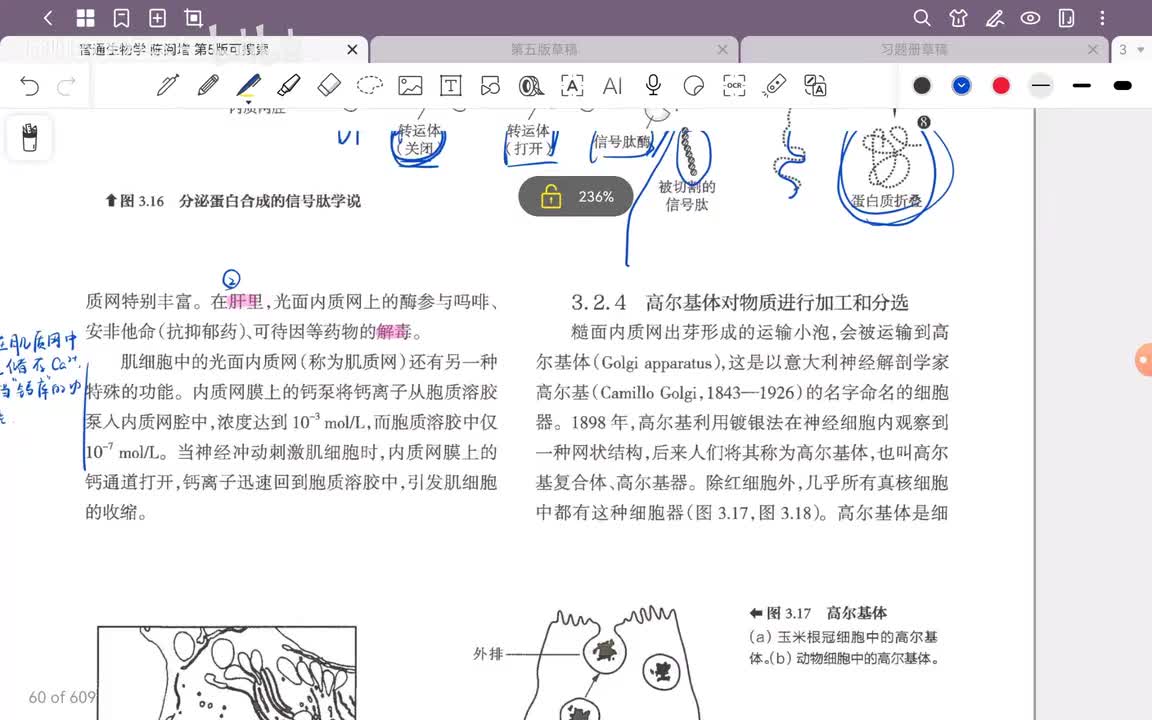Toggle the zoom lock at 236%
Image resolution: width=1152 pixels, height=720 pixels.
(551, 197)
